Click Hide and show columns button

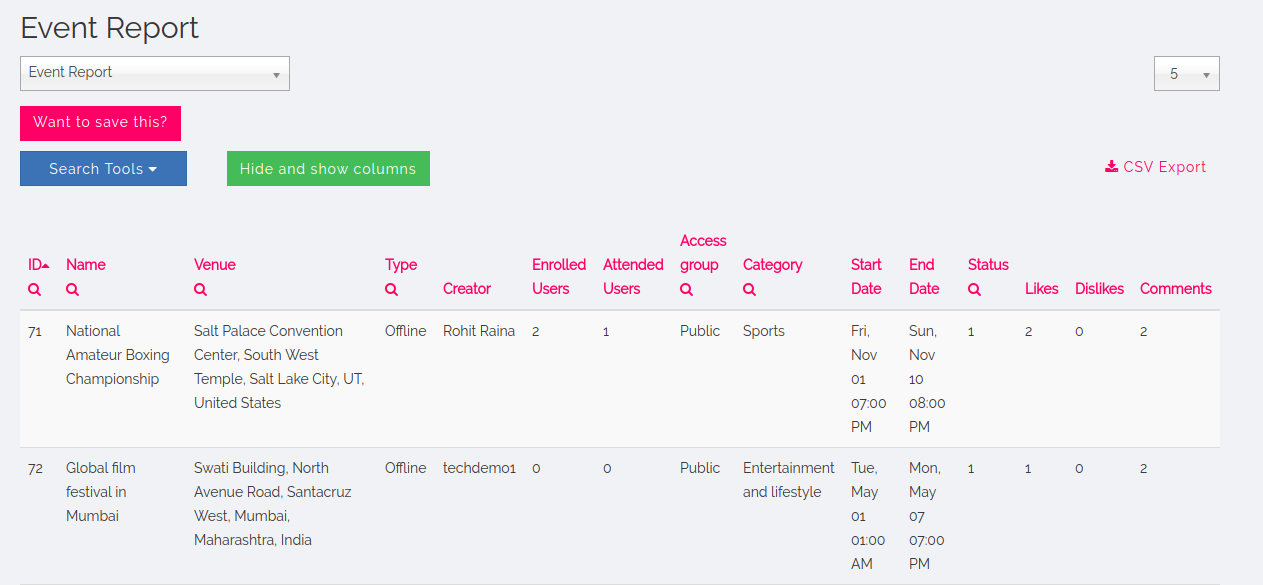tap(328, 169)
